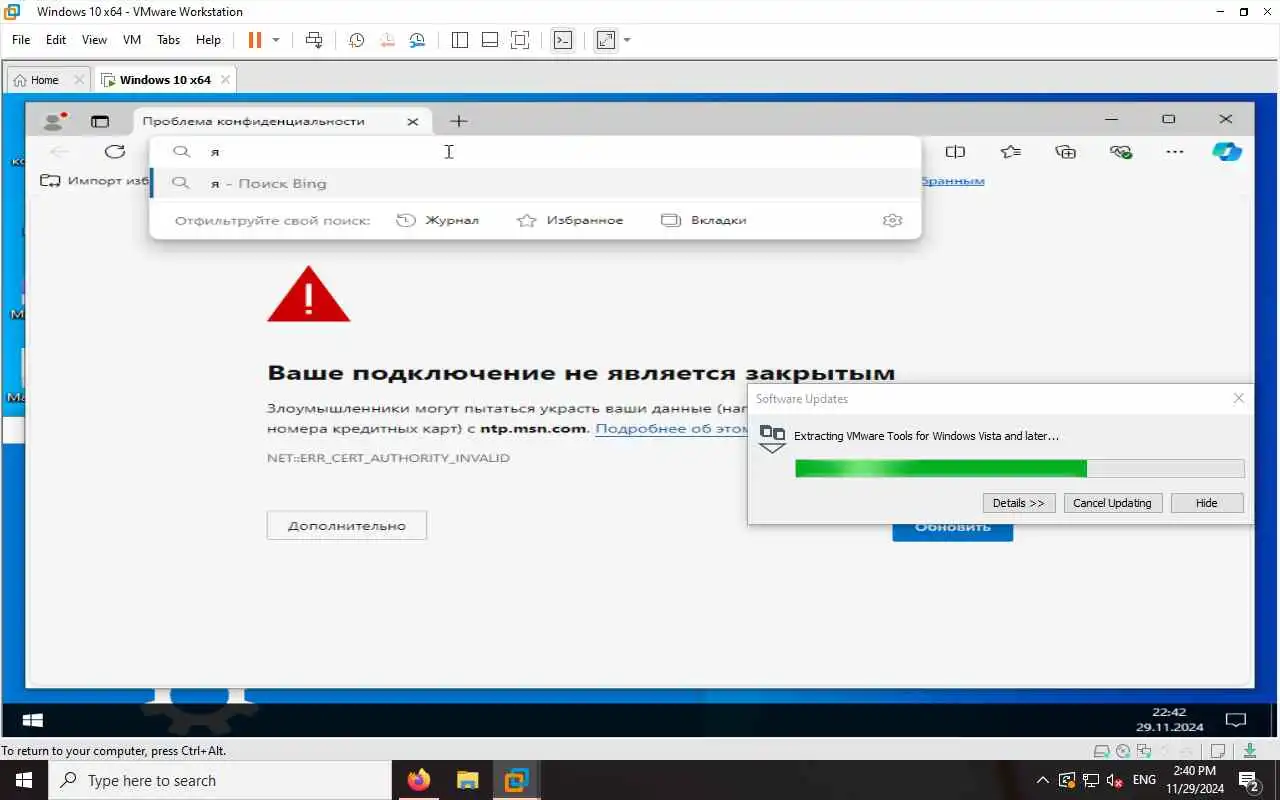Open the Help menu

(208, 40)
